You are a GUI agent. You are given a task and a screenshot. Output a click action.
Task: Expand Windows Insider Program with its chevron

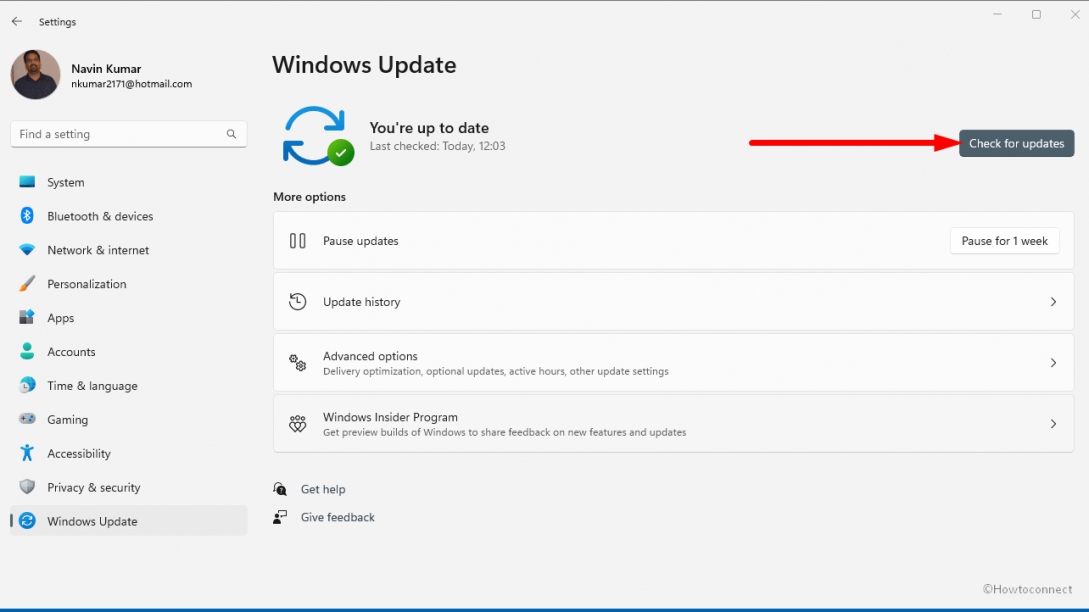coord(1053,424)
